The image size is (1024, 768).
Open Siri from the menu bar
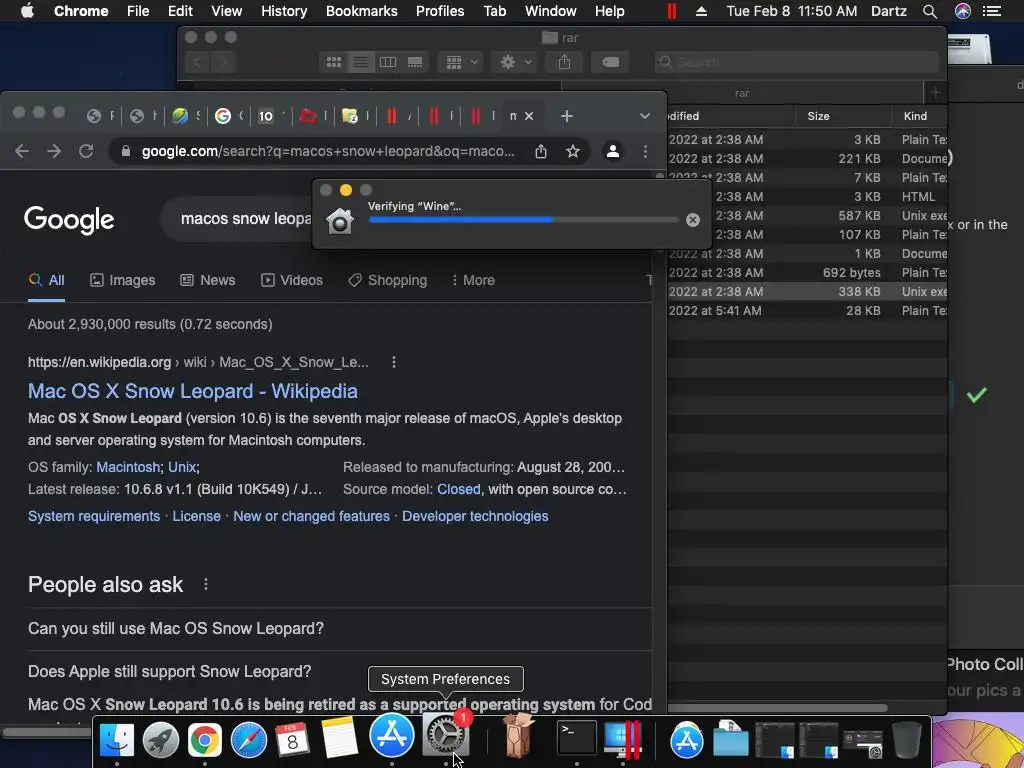tap(963, 11)
